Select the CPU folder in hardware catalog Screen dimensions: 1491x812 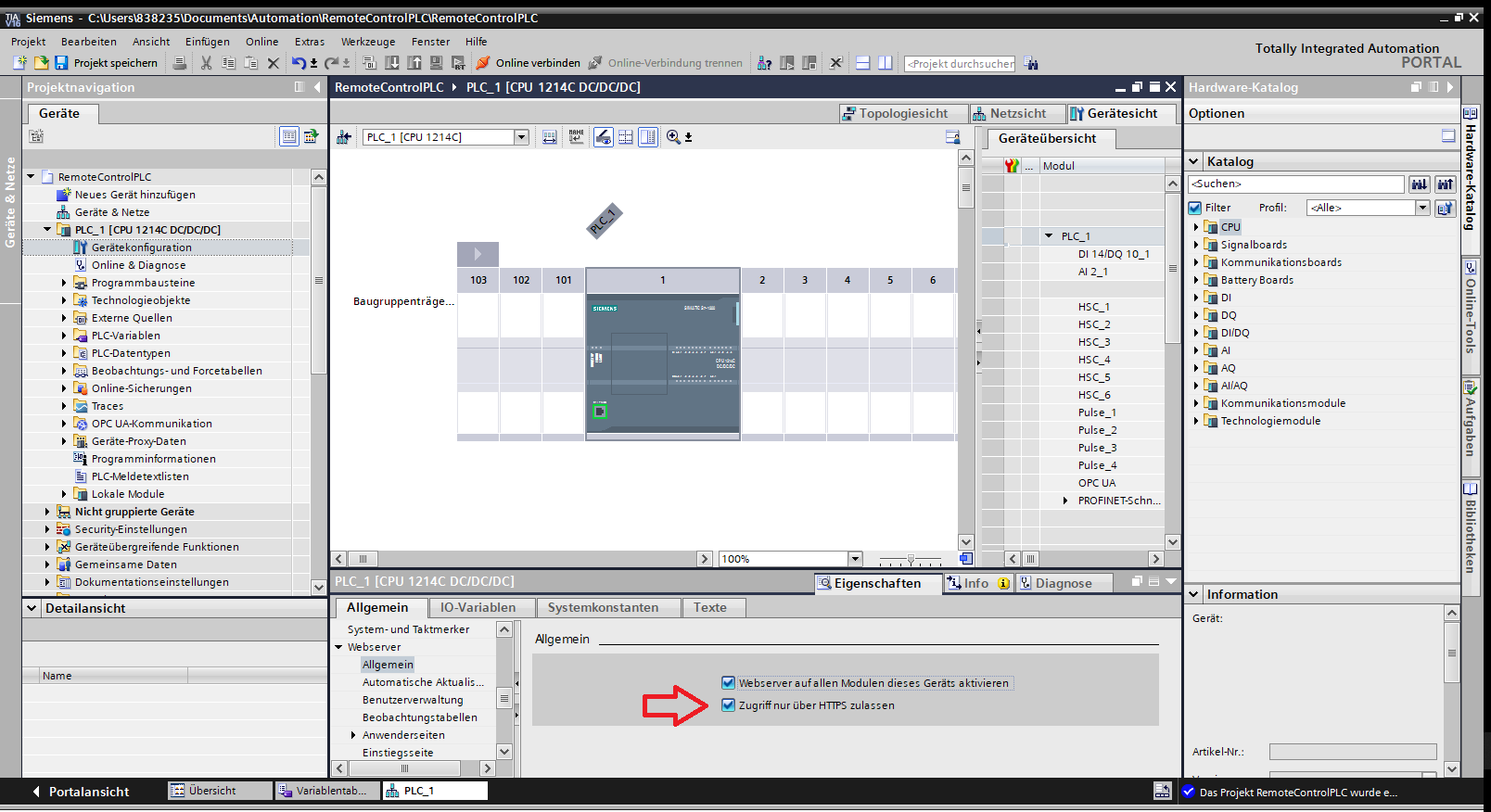[x=1230, y=227]
